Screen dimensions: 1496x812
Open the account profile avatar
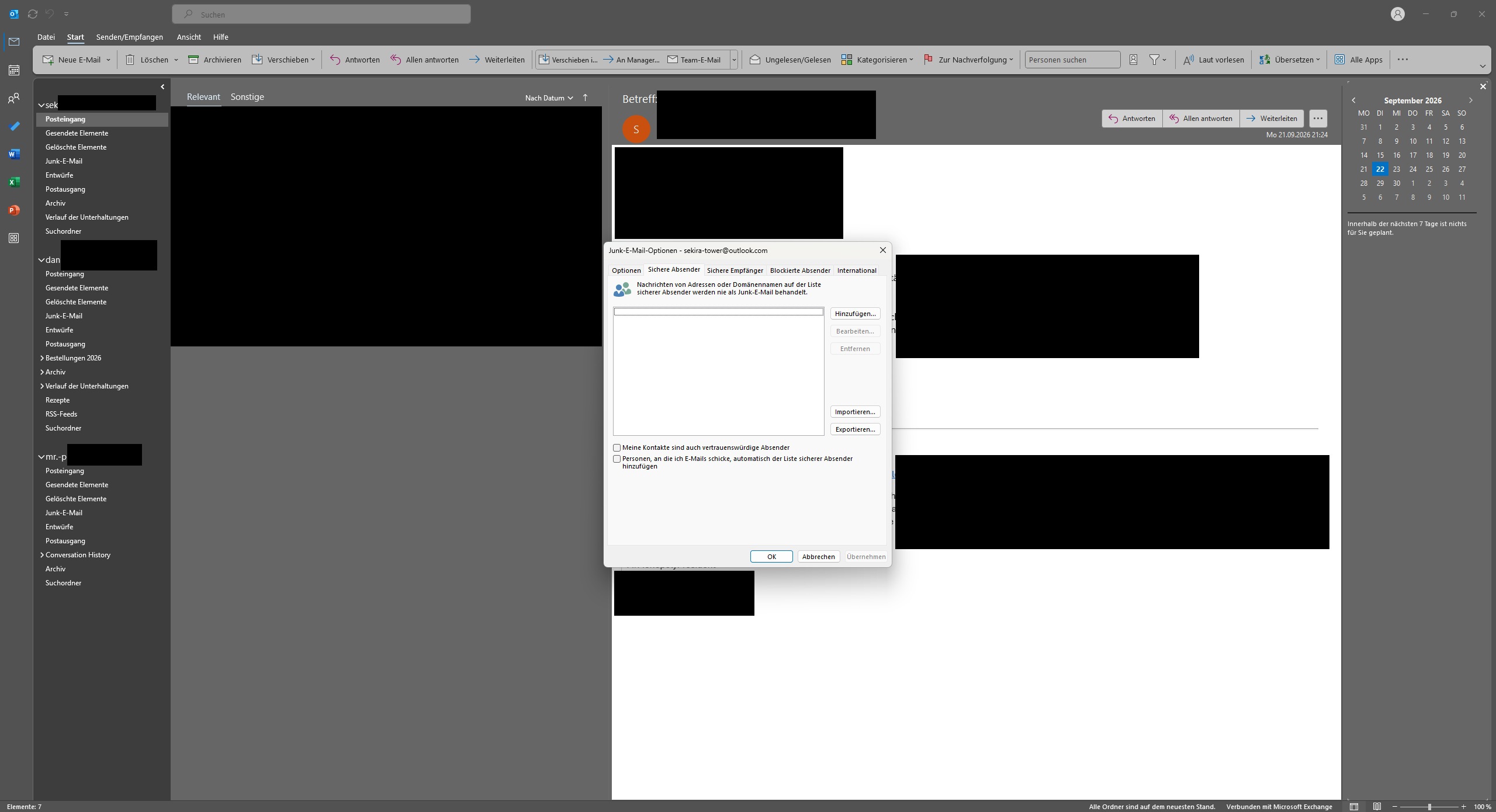coord(1398,14)
